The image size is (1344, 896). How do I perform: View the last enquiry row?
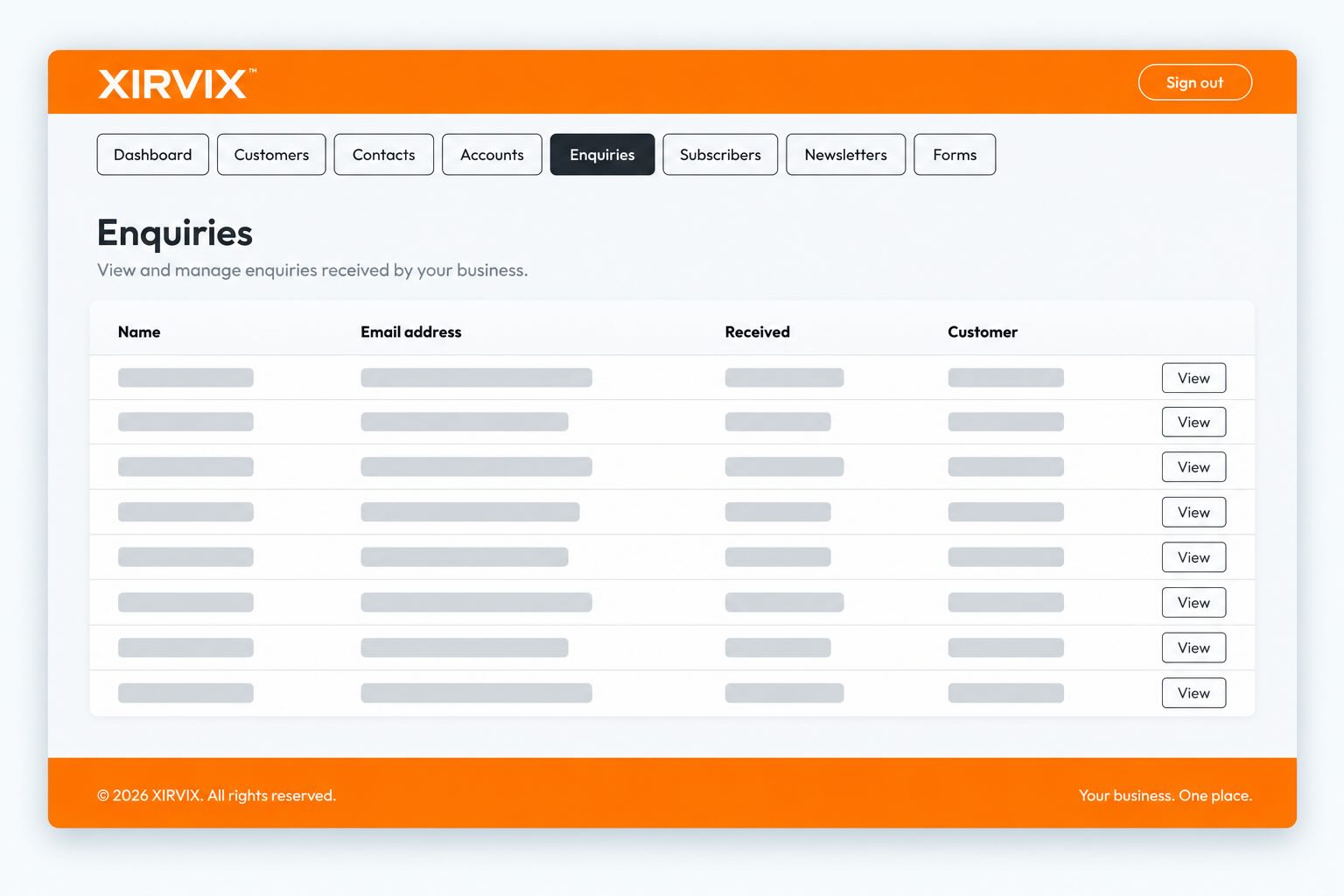(1193, 693)
